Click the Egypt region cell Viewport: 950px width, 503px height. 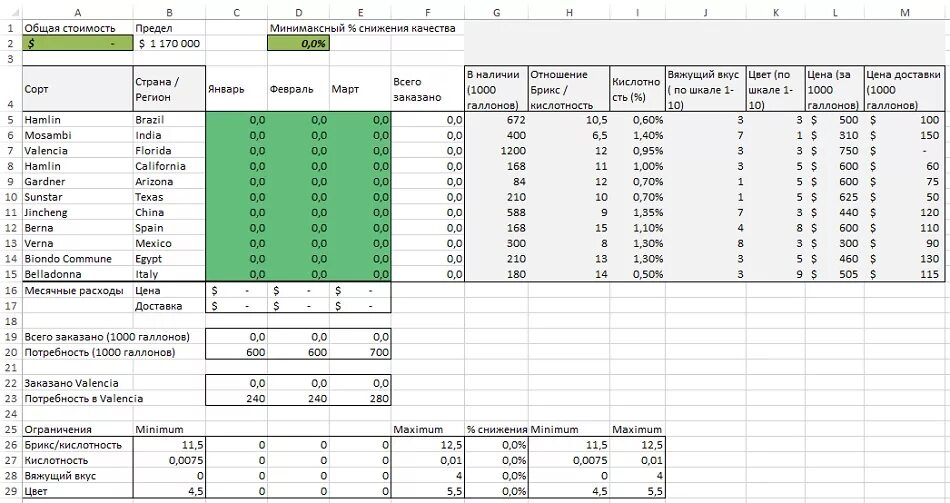click(169, 258)
